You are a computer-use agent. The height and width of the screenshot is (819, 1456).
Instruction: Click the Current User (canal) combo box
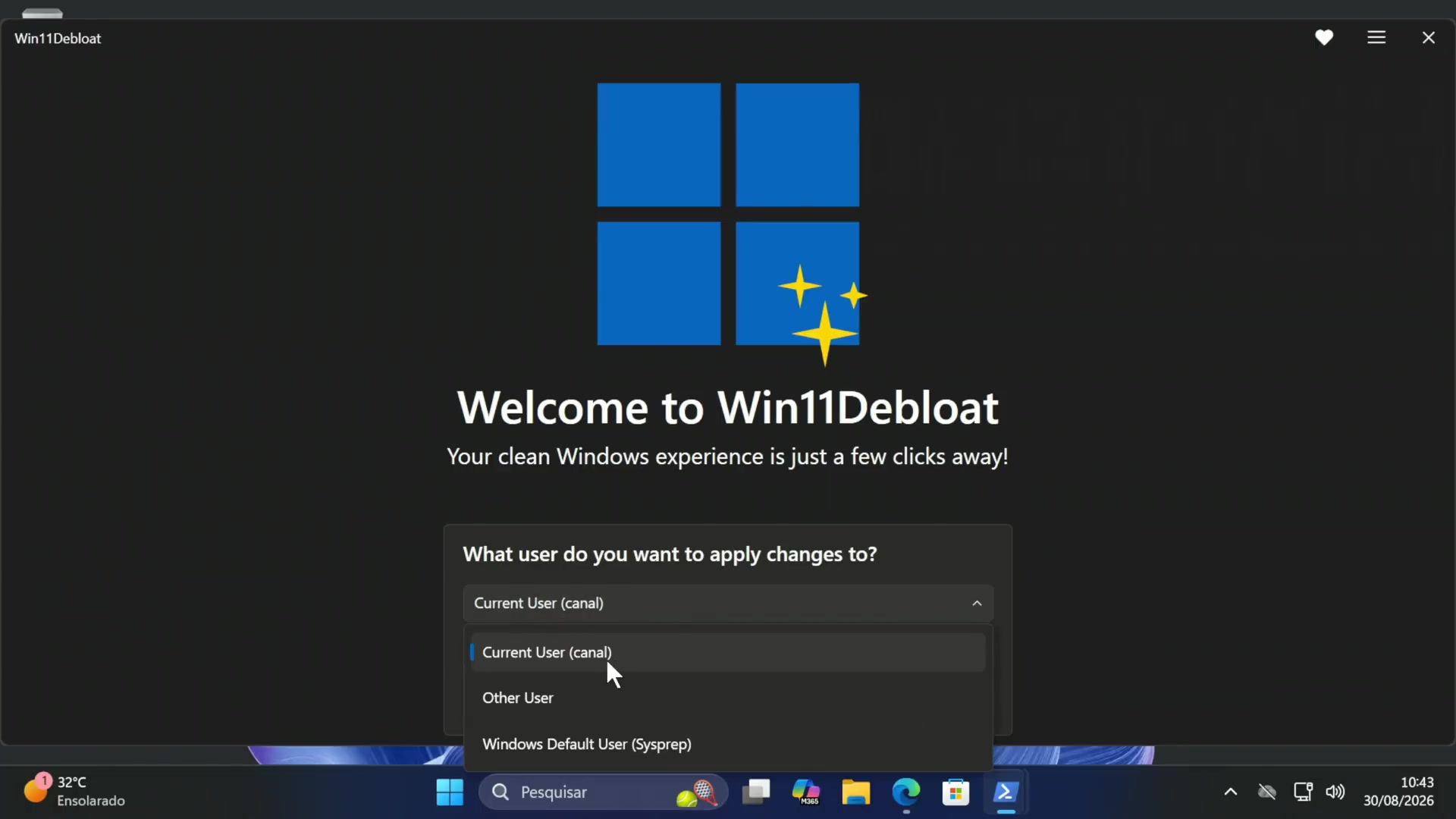tap(728, 604)
